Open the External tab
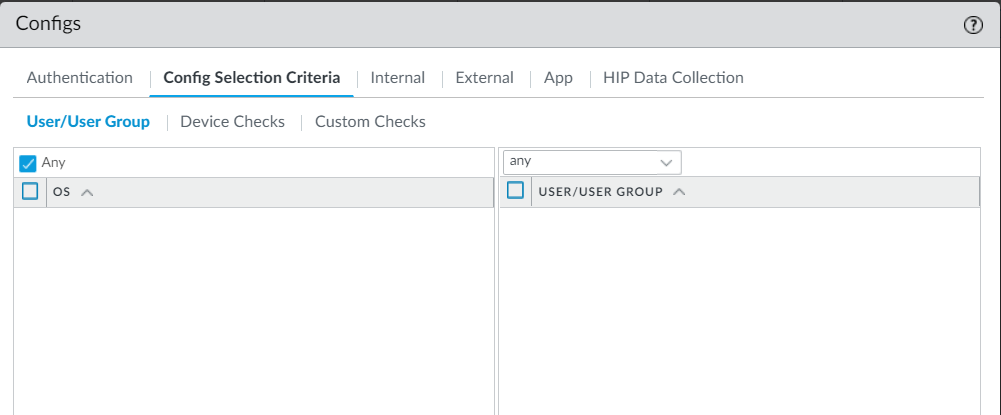1001x415 pixels. point(484,77)
